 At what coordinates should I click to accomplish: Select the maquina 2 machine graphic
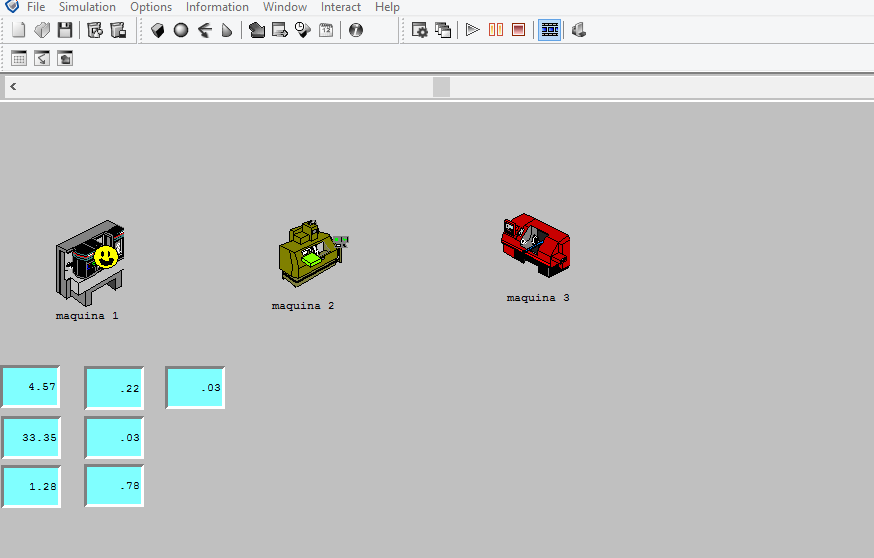pyautogui.click(x=313, y=254)
